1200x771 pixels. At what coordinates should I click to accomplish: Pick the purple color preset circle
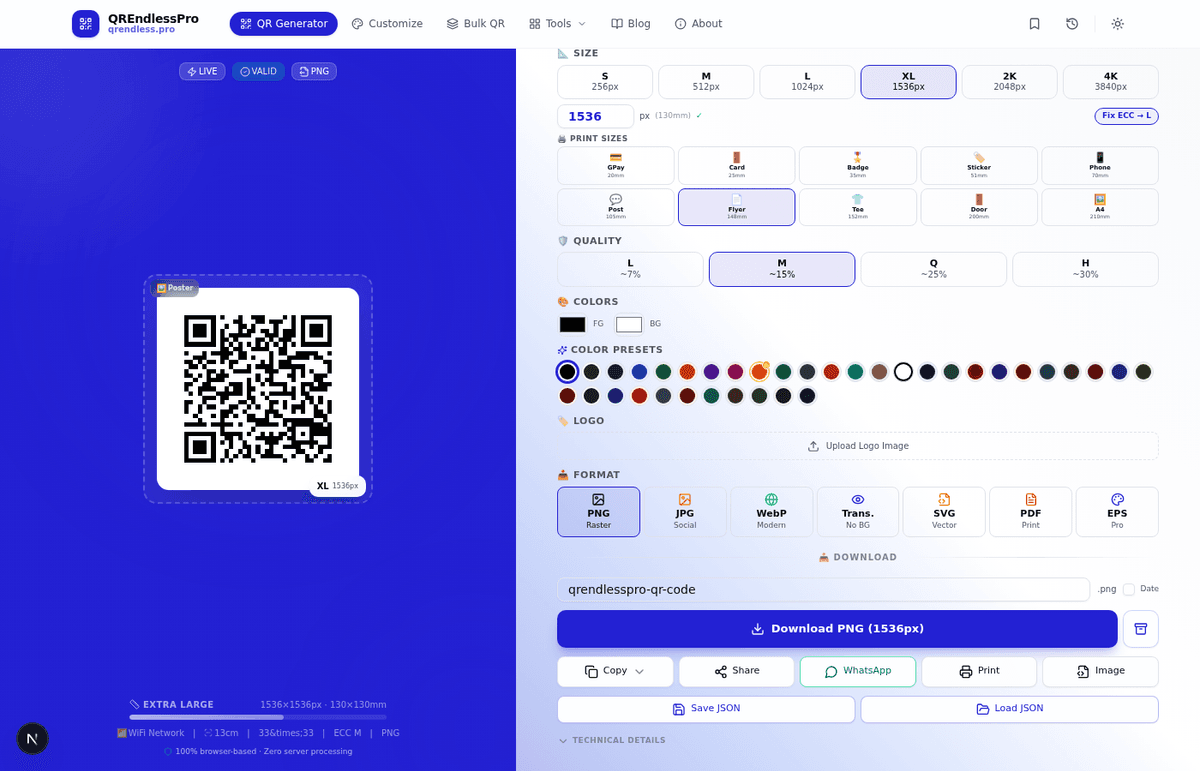click(711, 372)
